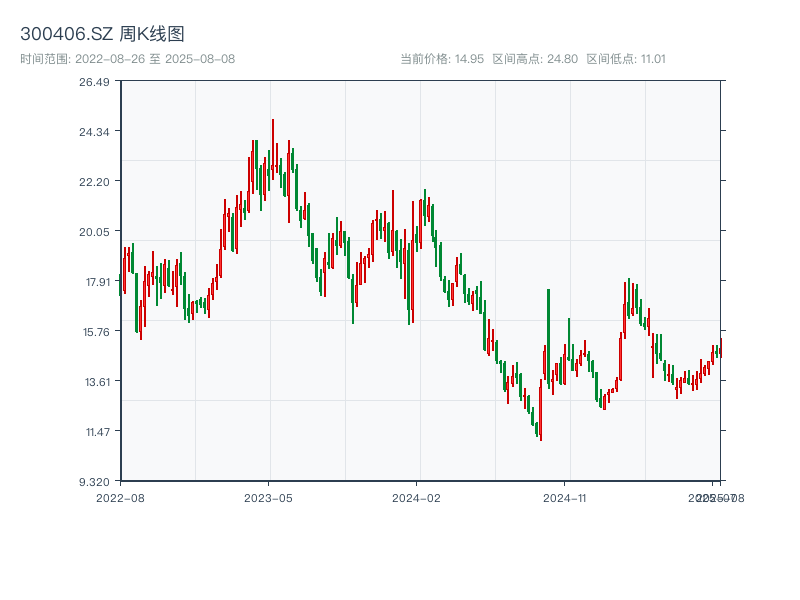
Task: Click the 300406.SZ 周K线图 chart title
Action: tap(102, 35)
